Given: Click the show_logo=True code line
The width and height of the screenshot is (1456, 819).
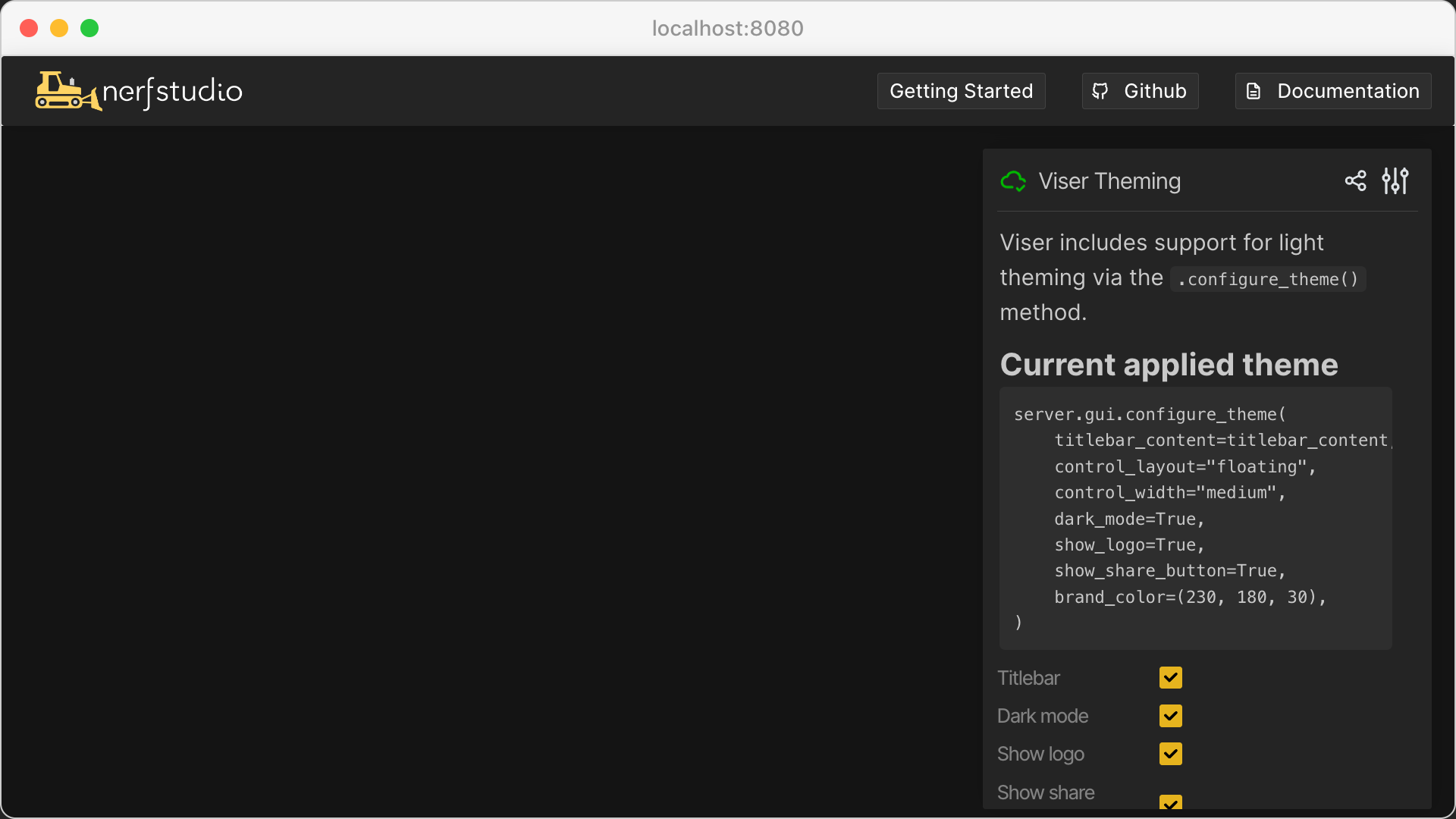Looking at the screenshot, I should point(1129,545).
